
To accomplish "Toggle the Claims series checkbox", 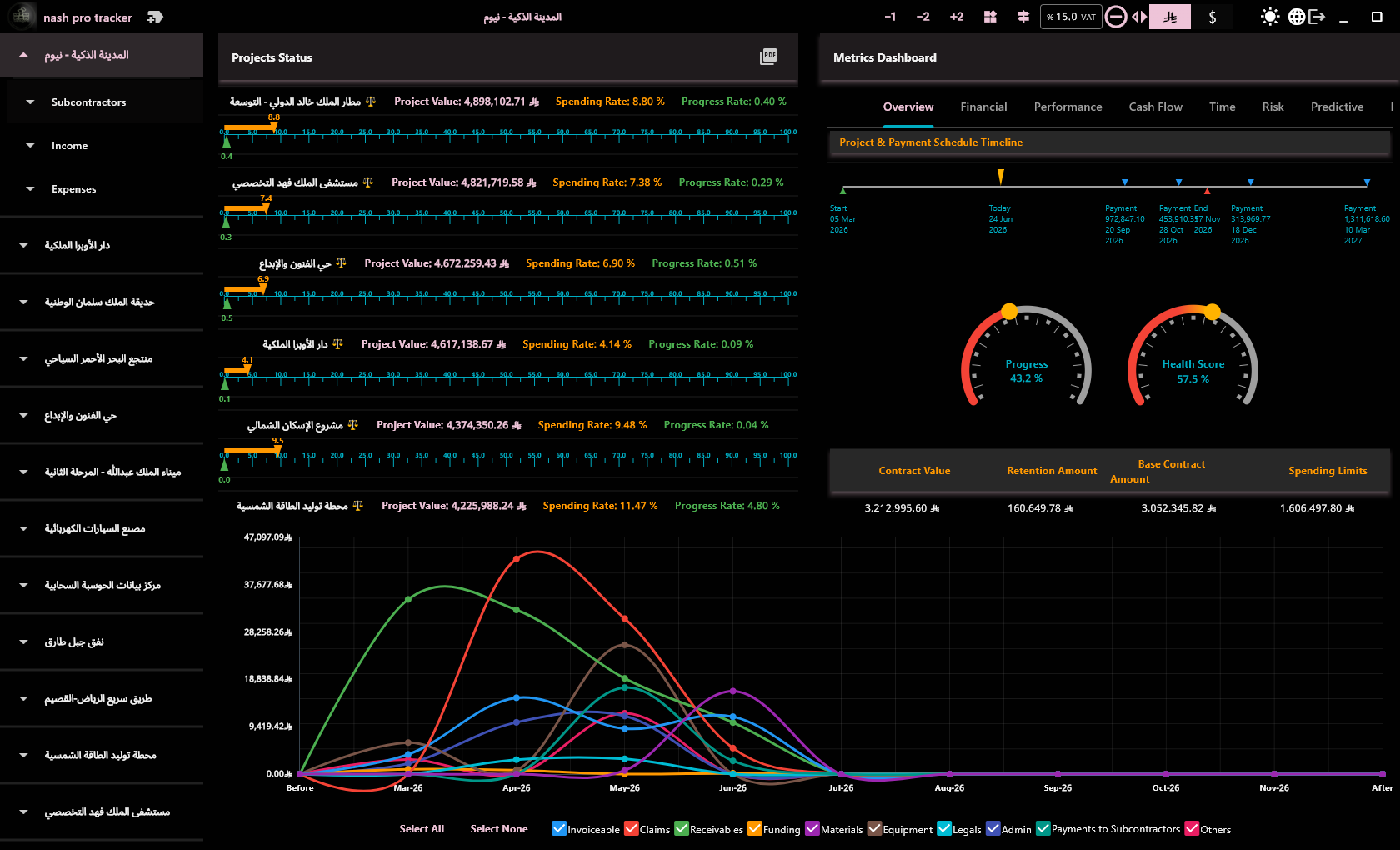I will click(x=632, y=828).
